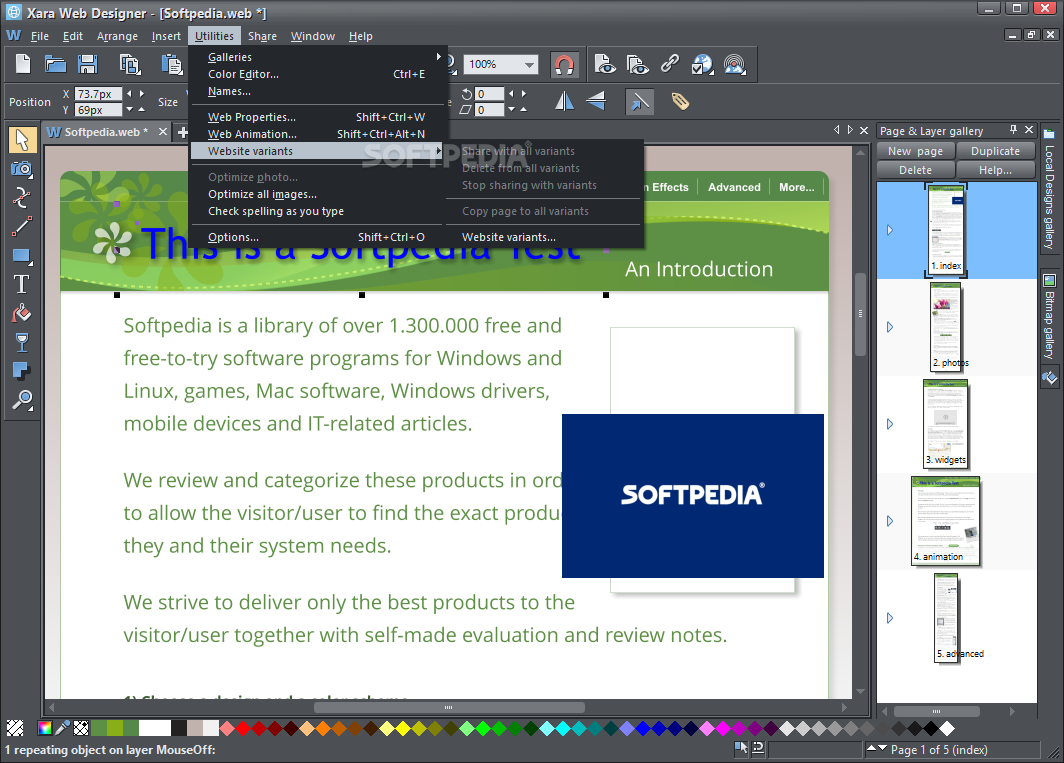Expand the 2. photos page layers

pyautogui.click(x=890, y=327)
